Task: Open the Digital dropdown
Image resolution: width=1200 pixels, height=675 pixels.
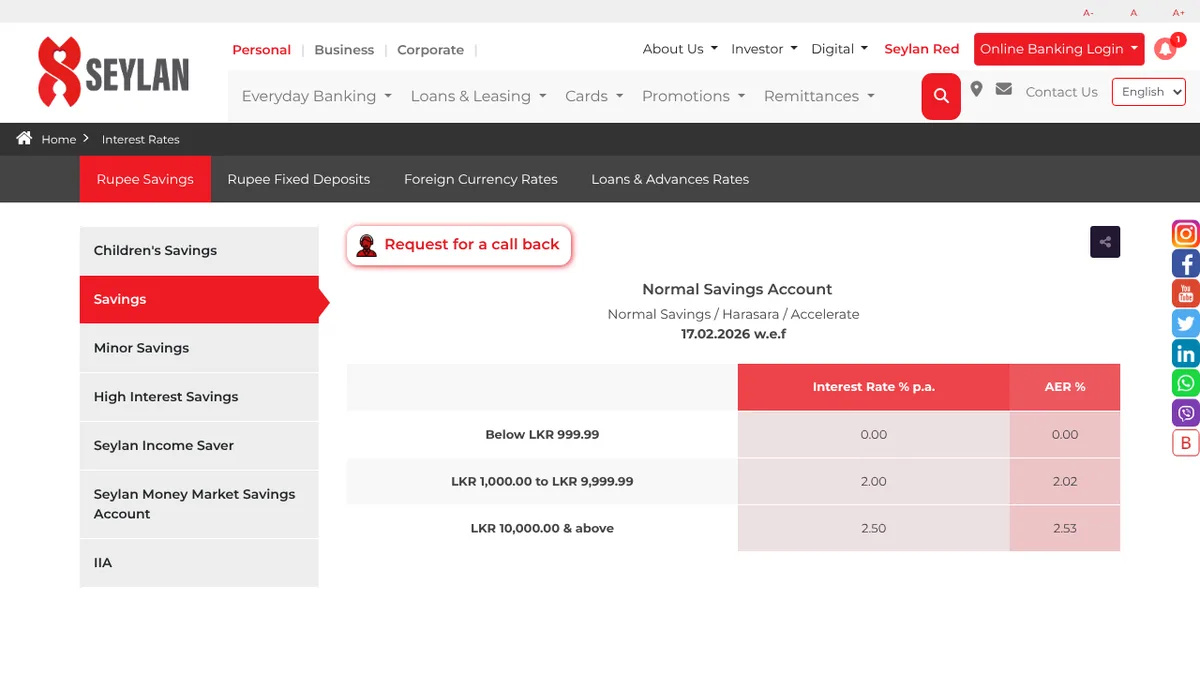Action: click(x=839, y=48)
